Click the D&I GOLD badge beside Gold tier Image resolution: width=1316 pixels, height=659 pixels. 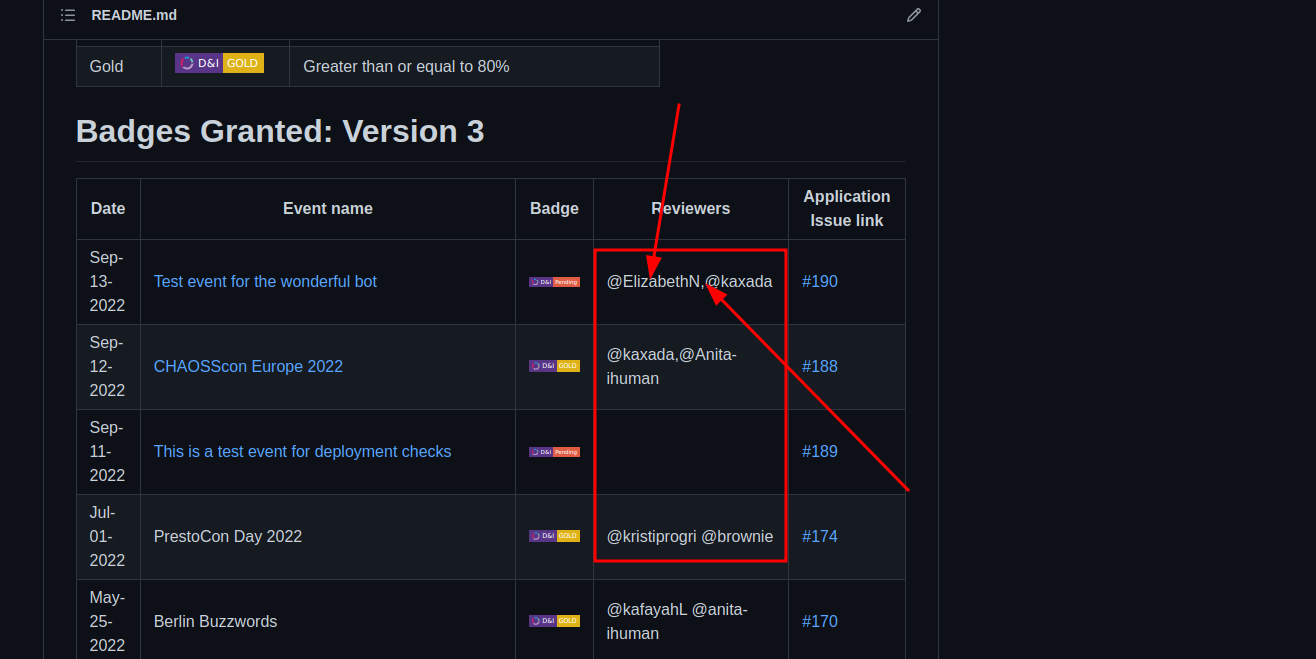click(220, 62)
